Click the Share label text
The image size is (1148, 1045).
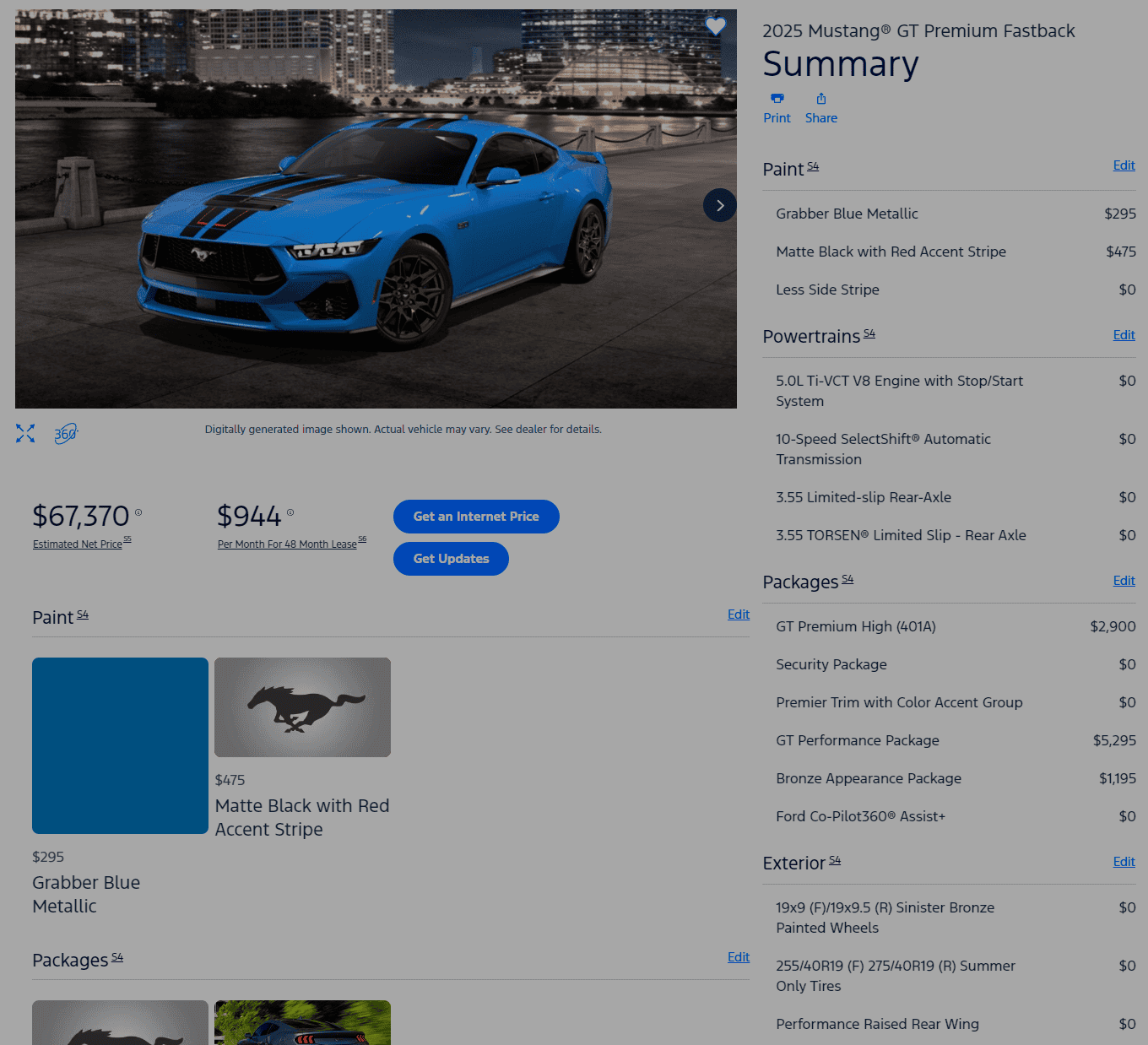821,118
